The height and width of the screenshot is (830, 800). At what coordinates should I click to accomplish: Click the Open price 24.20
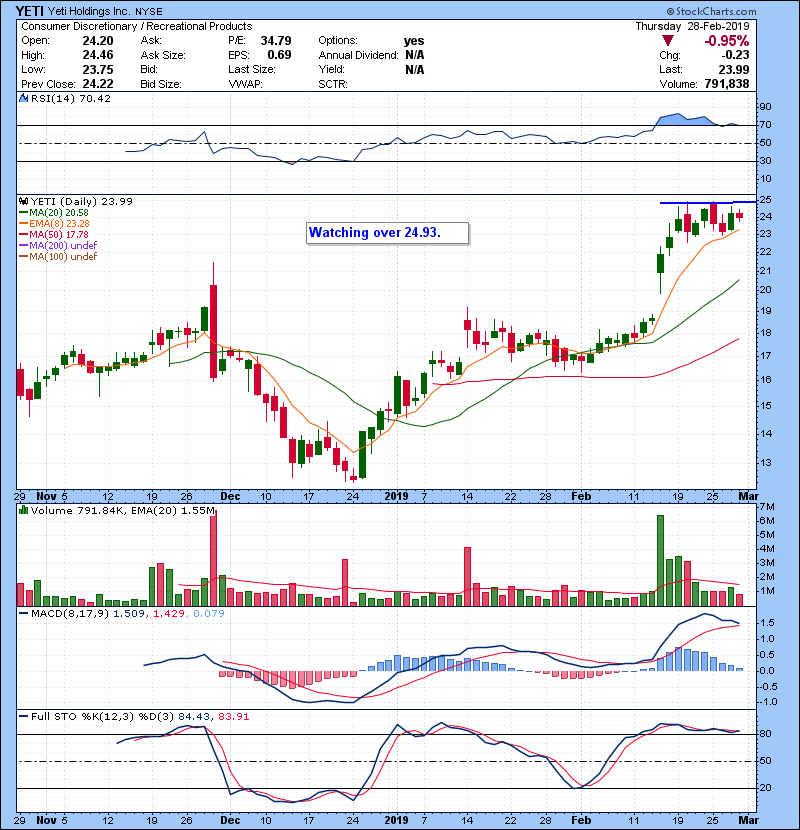(x=98, y=41)
